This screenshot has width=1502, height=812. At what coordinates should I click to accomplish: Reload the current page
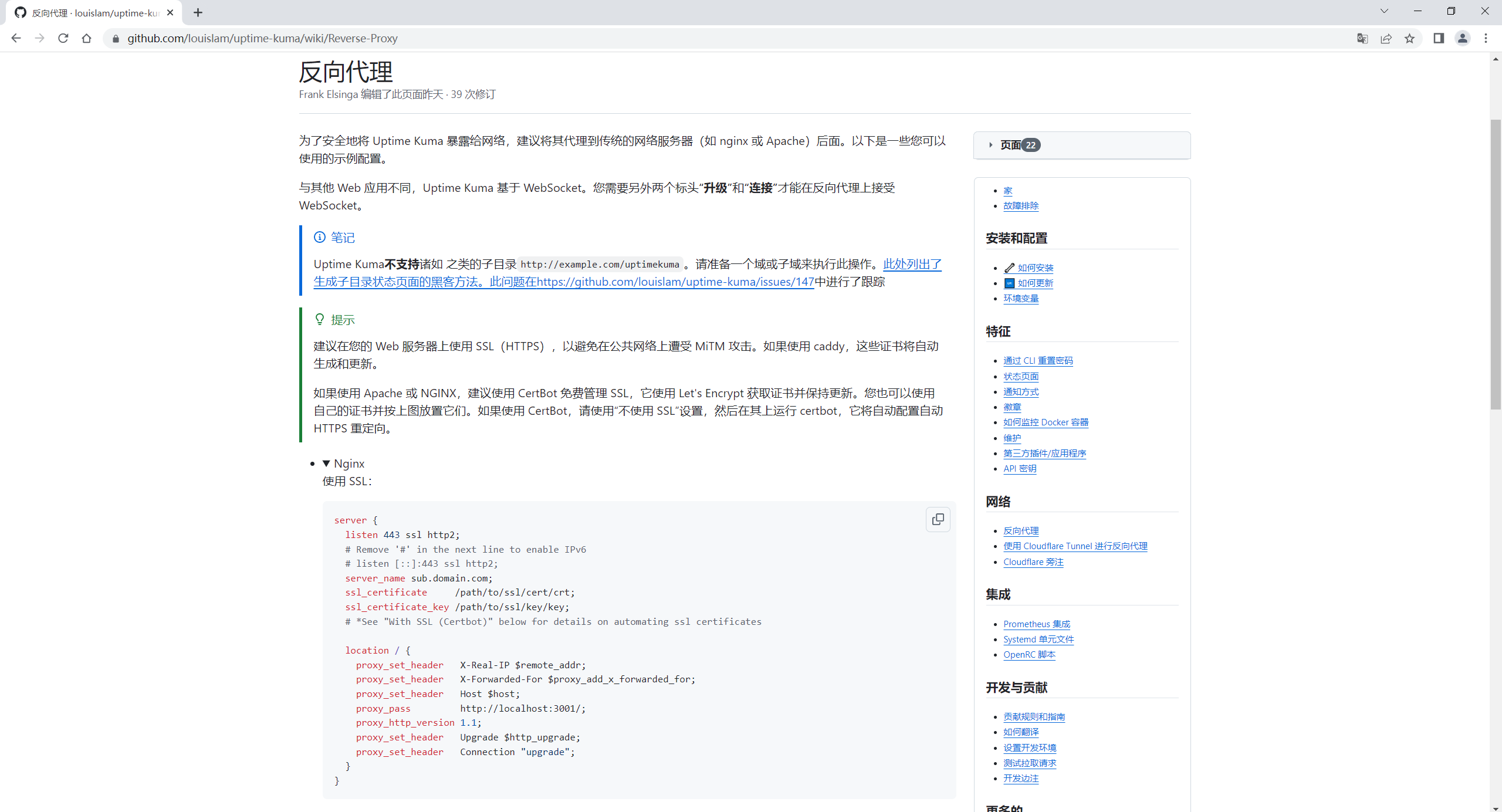(x=63, y=38)
